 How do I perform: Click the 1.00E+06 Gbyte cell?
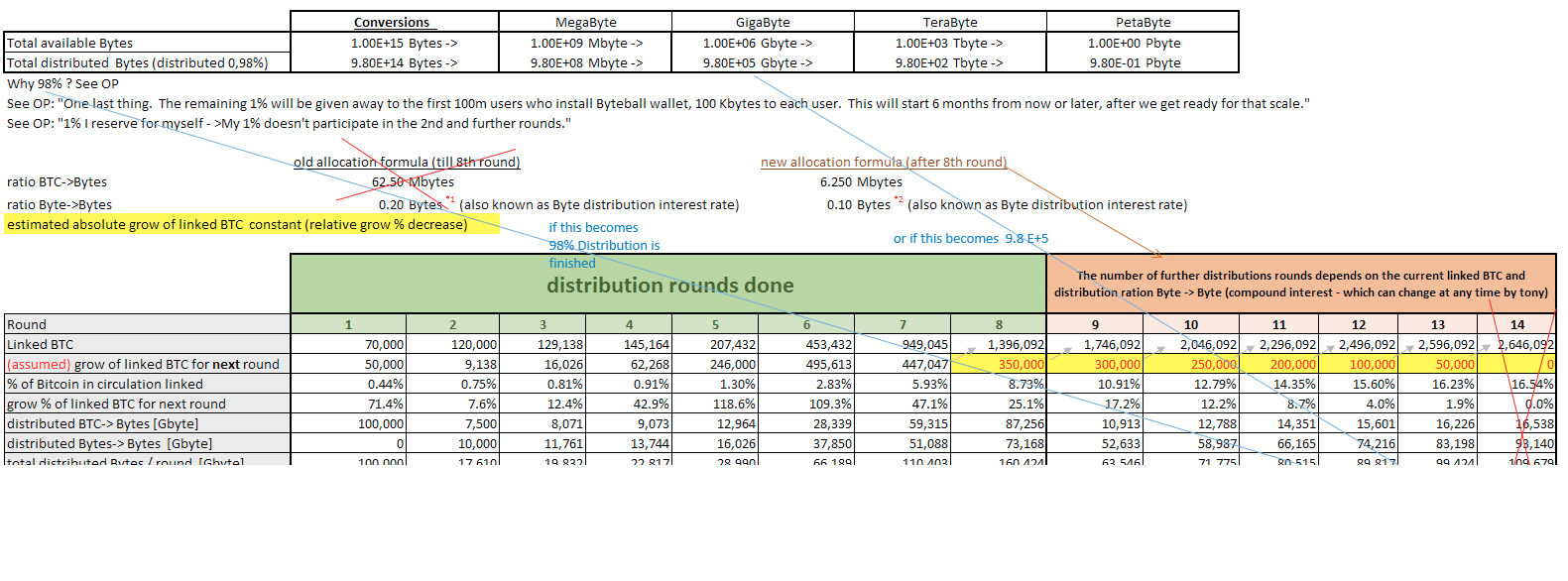763,43
